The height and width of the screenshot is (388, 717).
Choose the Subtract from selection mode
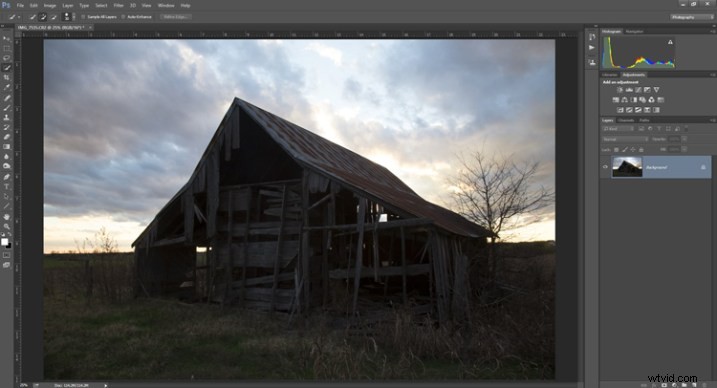54,17
